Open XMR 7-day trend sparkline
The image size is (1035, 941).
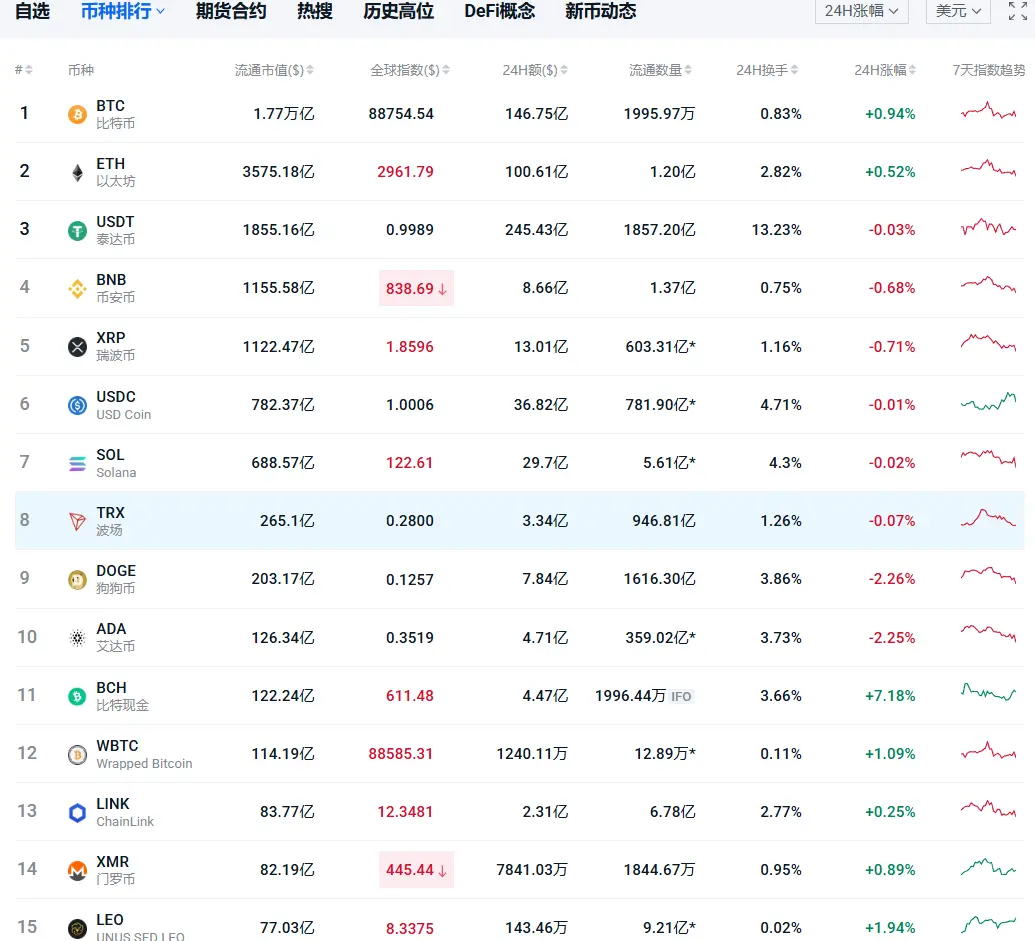[988, 867]
